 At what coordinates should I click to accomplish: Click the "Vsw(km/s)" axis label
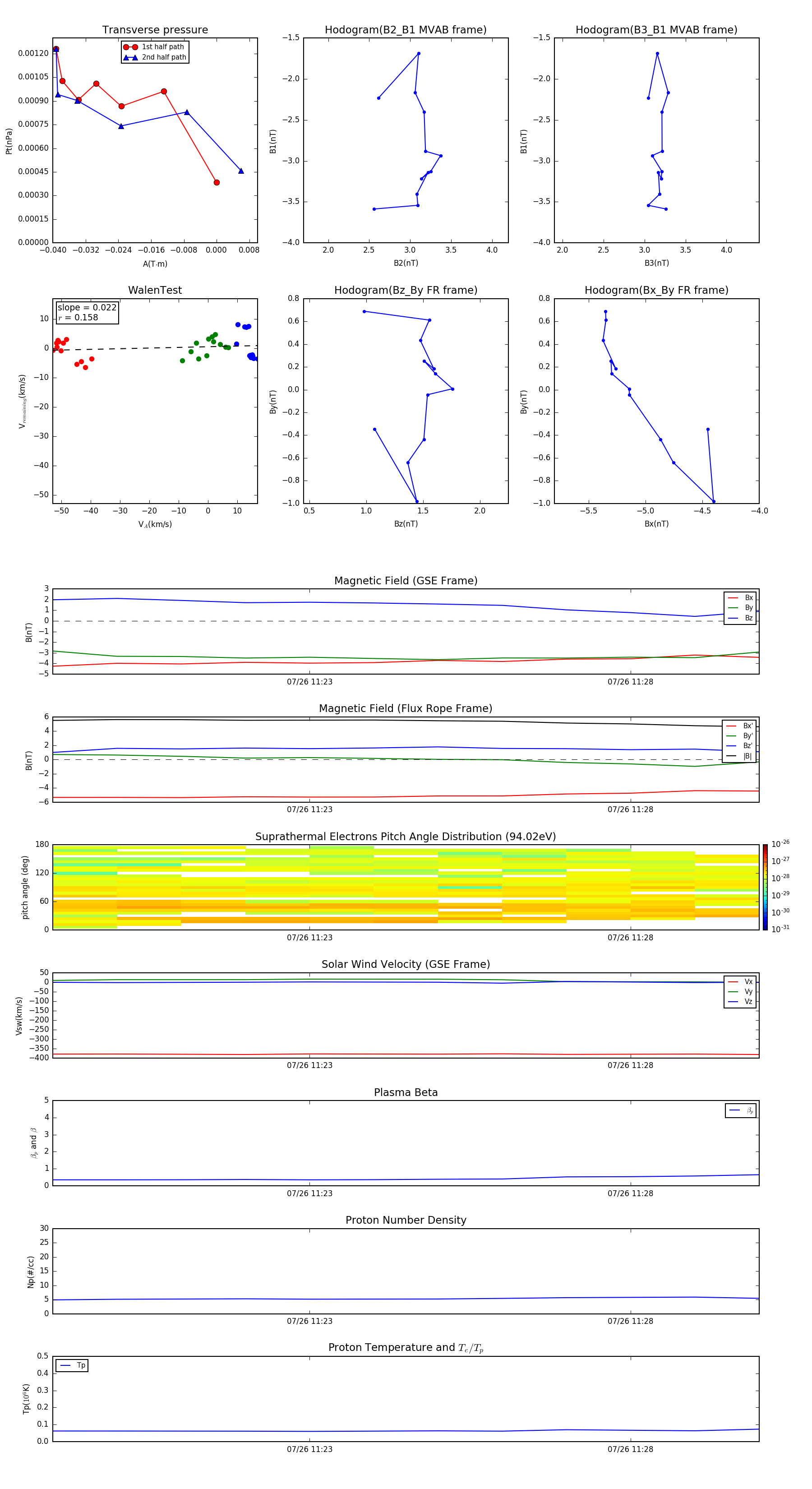[19, 1016]
